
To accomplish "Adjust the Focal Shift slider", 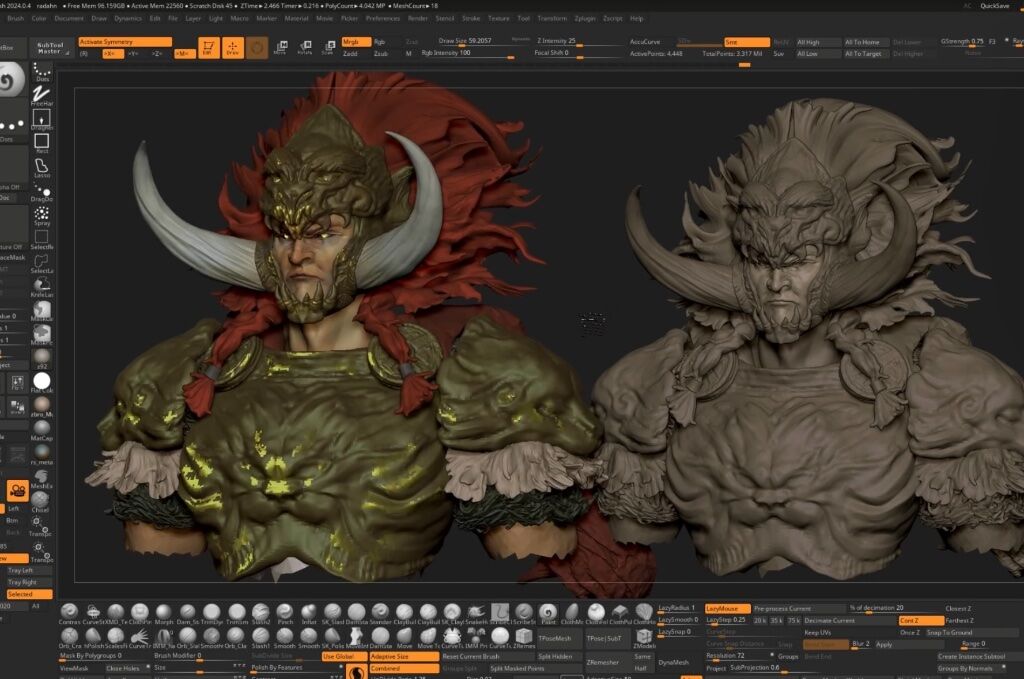I will [x=579, y=54].
